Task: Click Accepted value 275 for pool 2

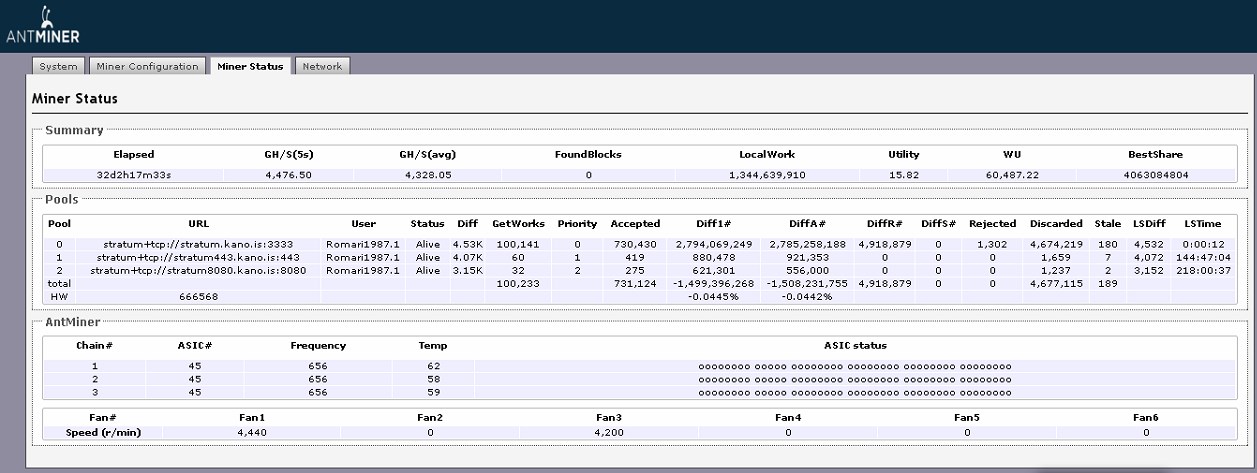Action: click(x=635, y=270)
